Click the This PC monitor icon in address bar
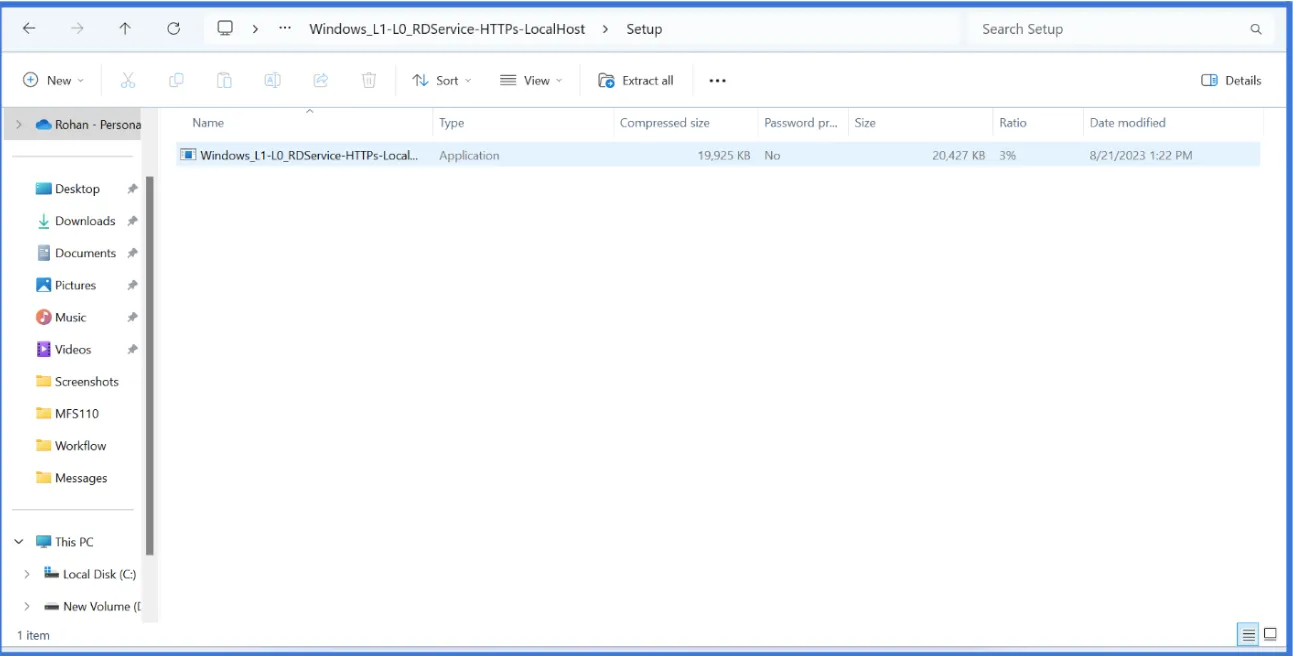Screen dimensions: 1293x656 [x=225, y=28]
